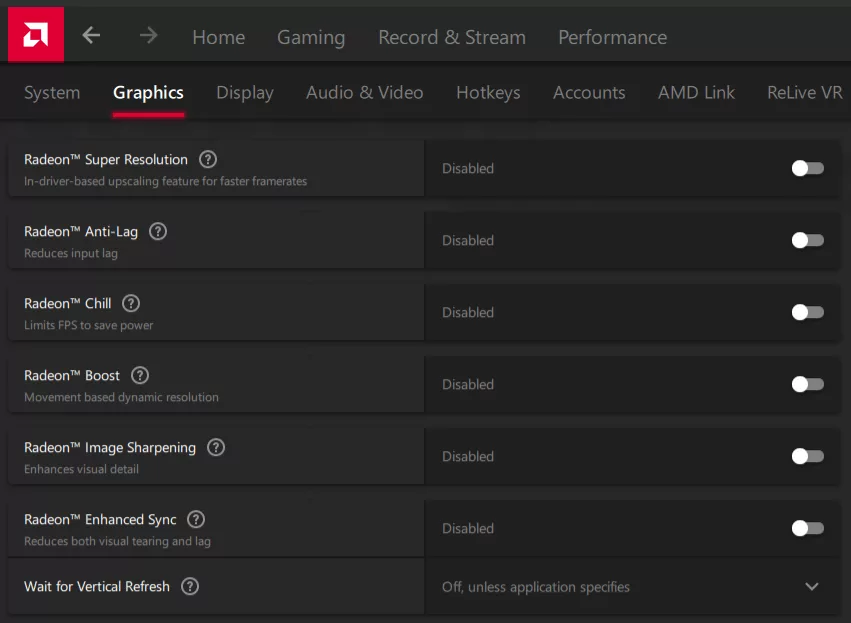The image size is (851, 623).
Task: Open help icon next to Radeon Chill
Action: tap(131, 303)
